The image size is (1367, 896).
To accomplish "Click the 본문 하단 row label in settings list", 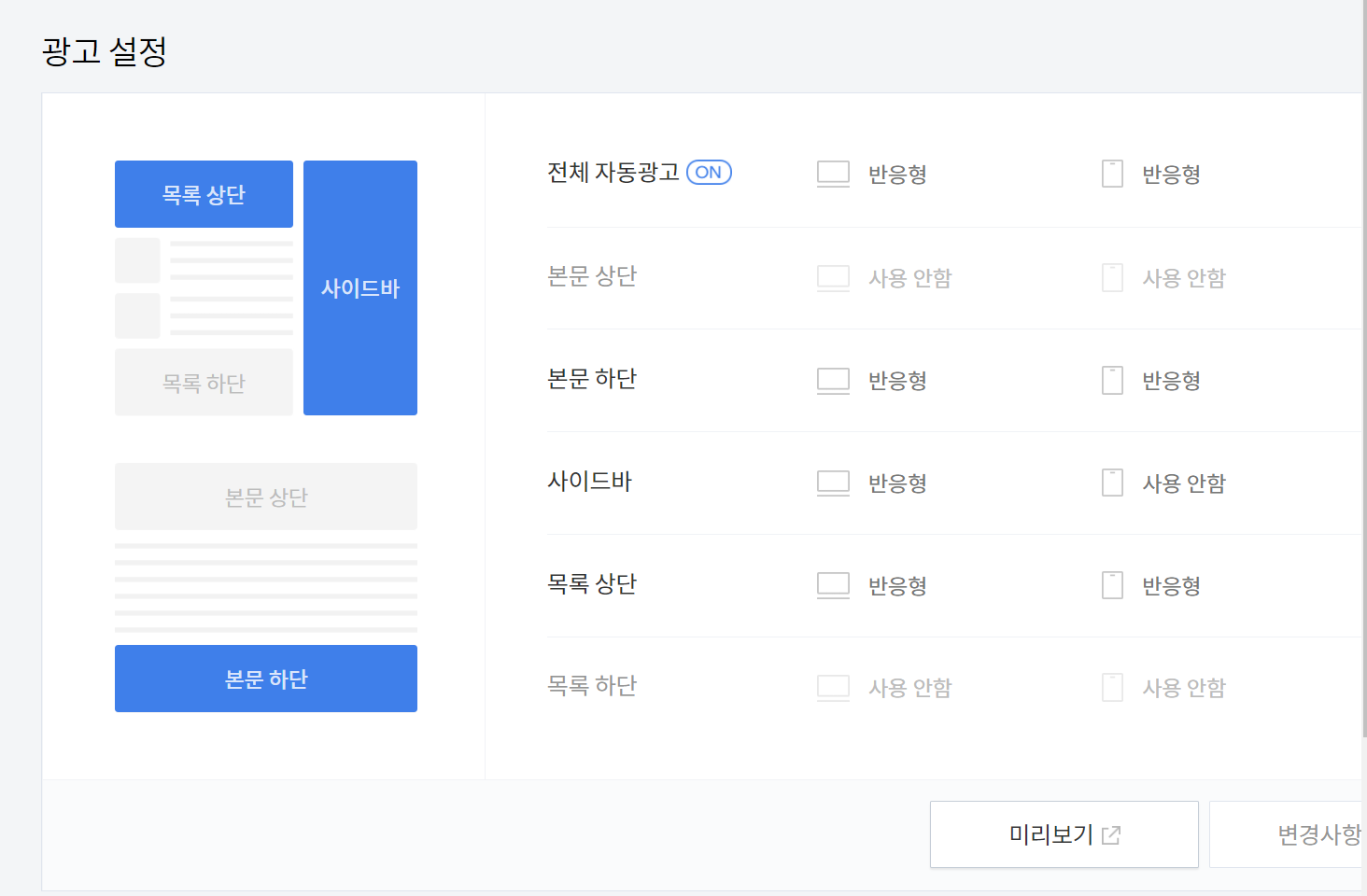I will (592, 379).
